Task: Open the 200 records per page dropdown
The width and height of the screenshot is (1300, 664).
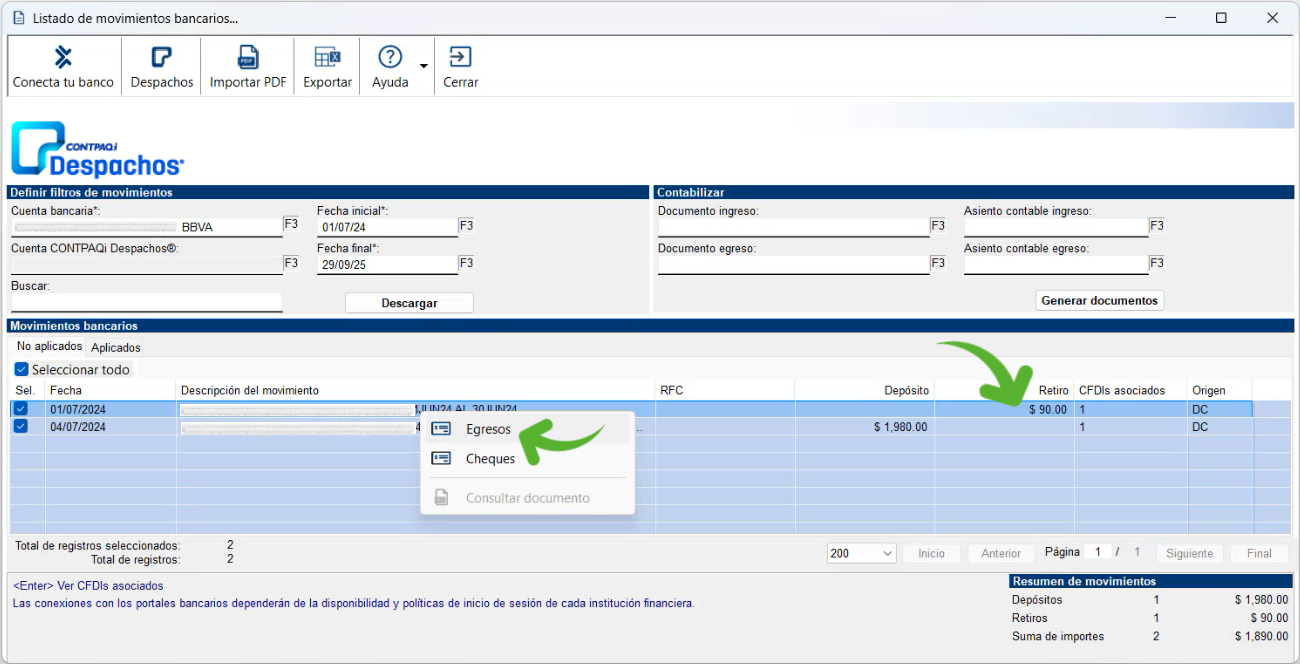Action: [861, 553]
